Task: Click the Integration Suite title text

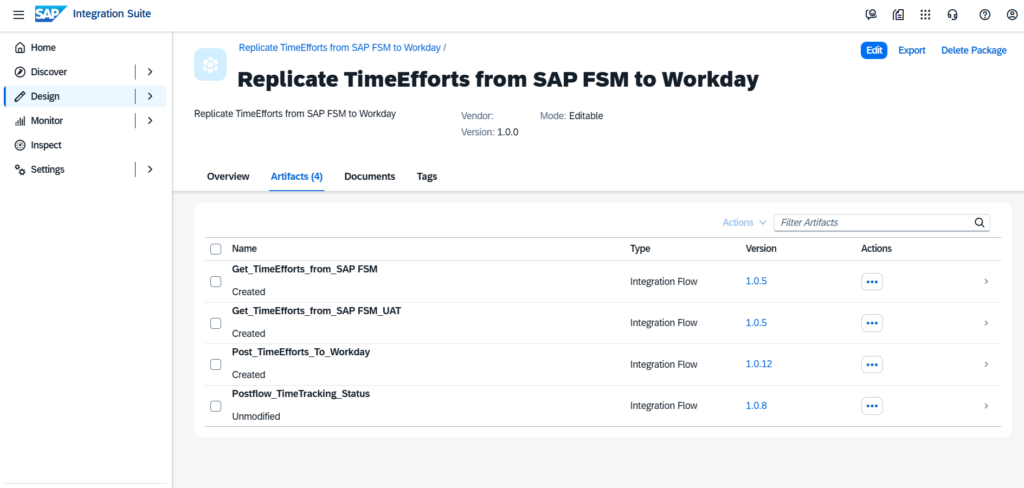Action: coord(112,14)
